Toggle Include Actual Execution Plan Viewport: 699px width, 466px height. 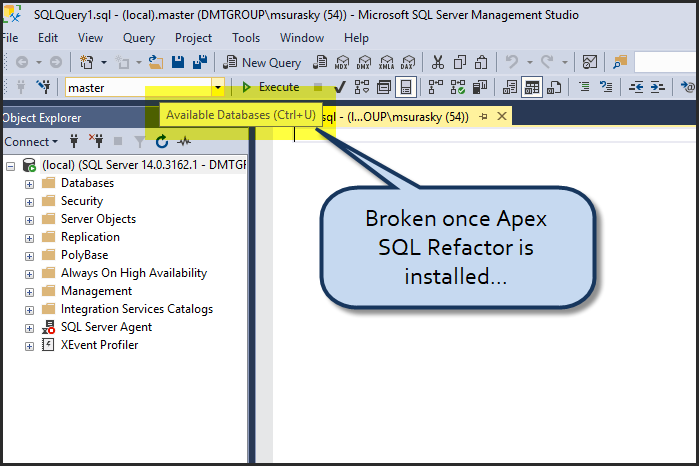click(x=436, y=87)
